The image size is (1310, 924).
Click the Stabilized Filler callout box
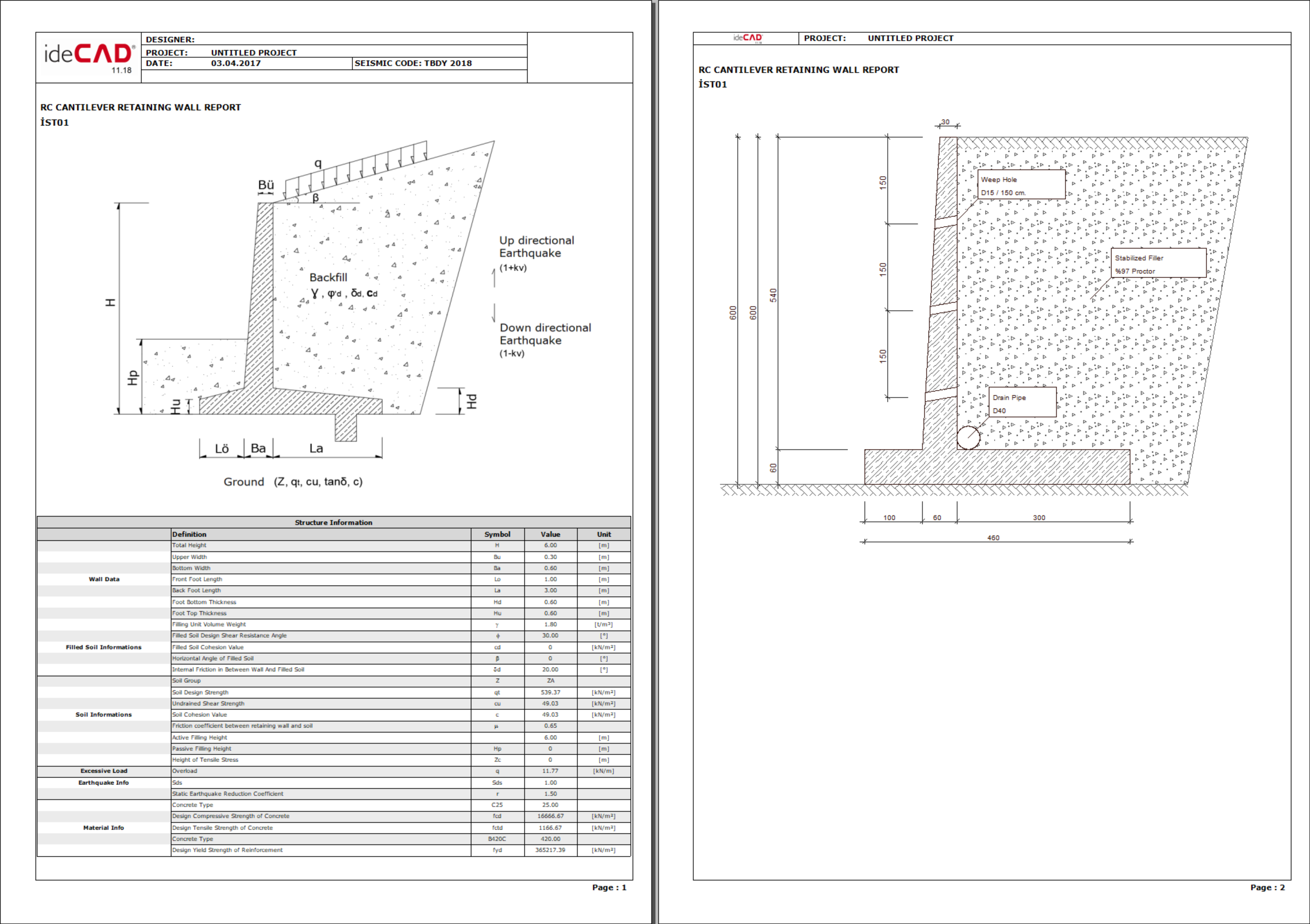(x=1158, y=263)
